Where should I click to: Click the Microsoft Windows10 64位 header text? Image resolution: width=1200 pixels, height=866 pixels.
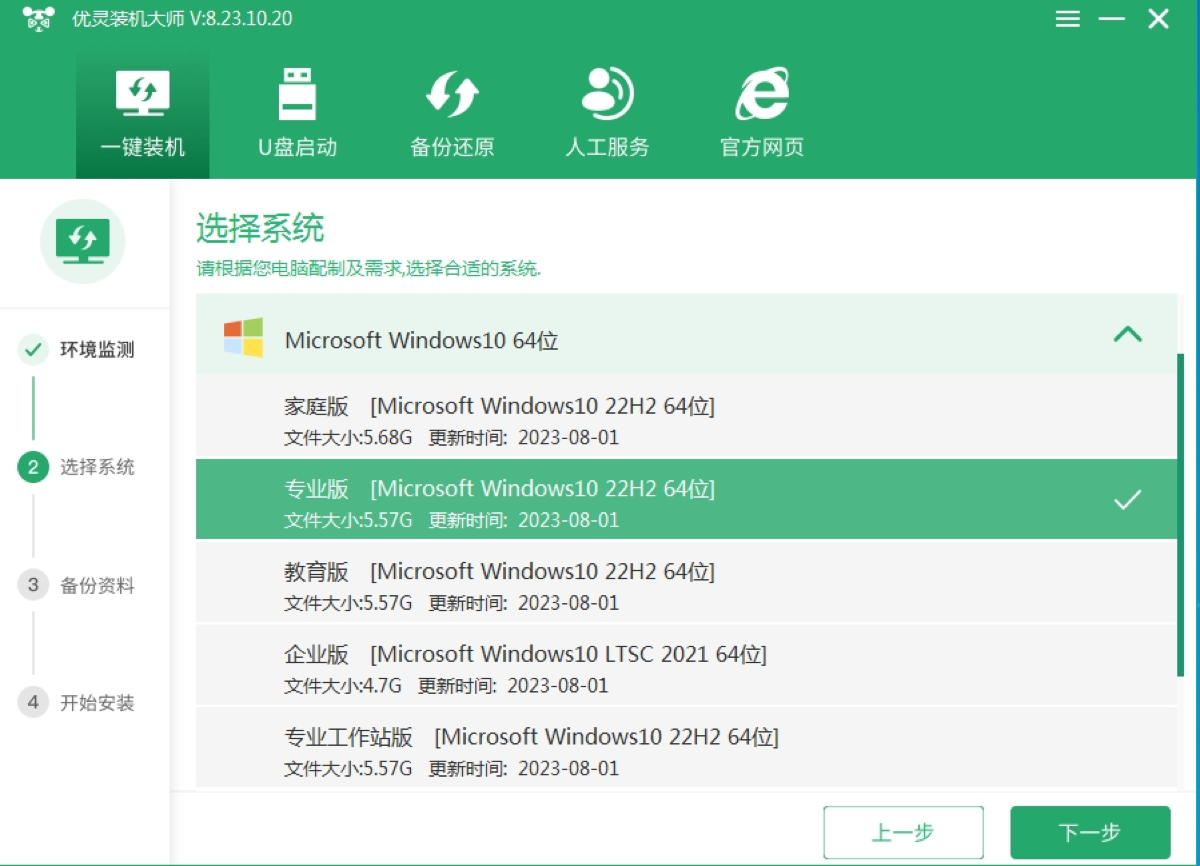422,340
